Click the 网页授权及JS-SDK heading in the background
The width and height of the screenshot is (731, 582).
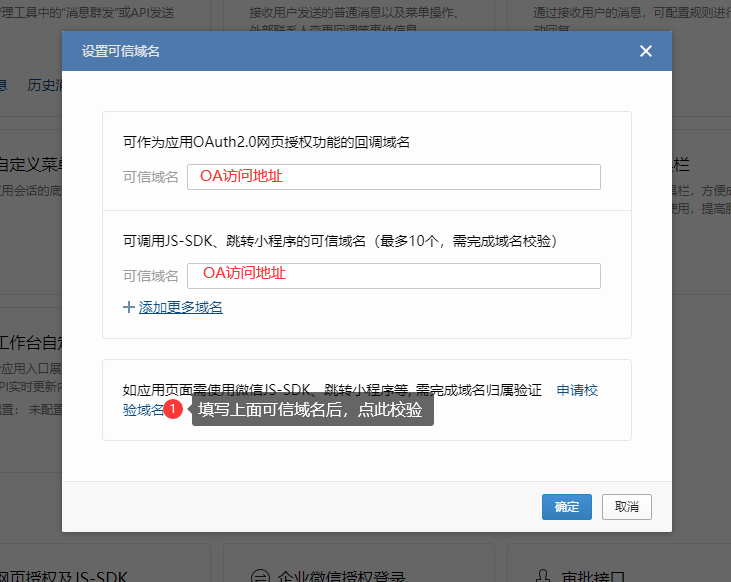63,576
